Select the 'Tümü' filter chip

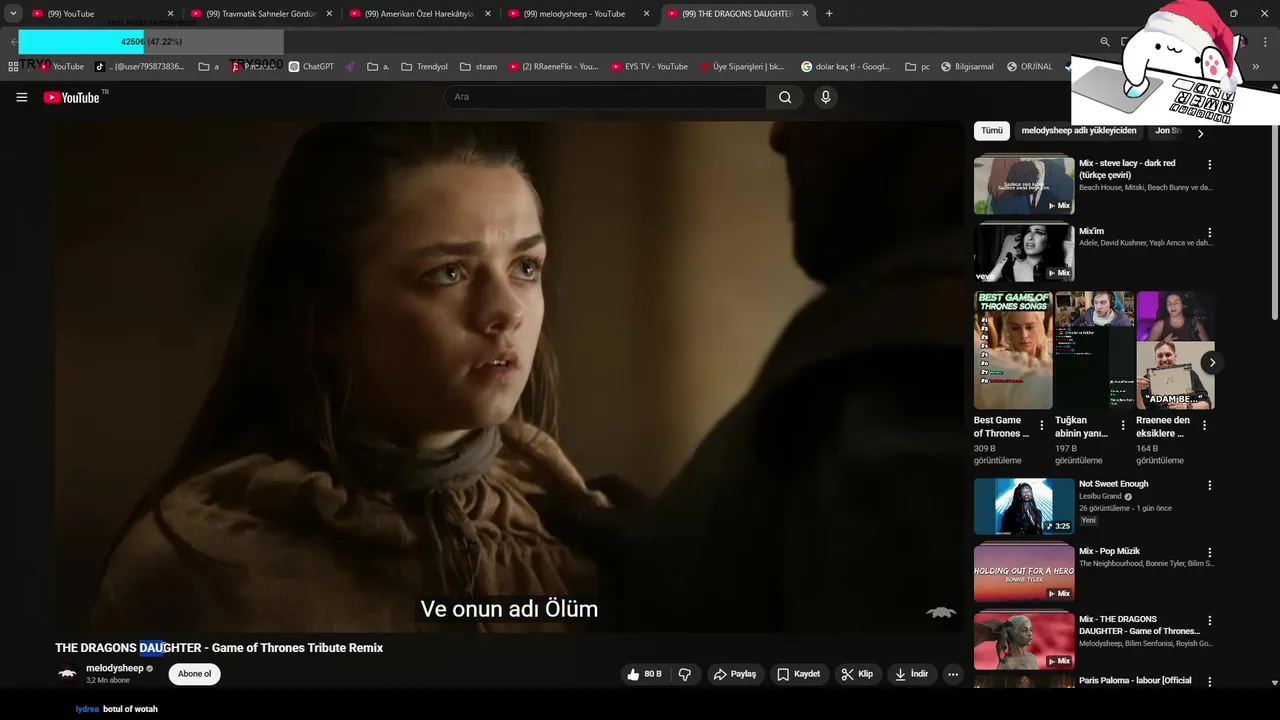point(992,131)
